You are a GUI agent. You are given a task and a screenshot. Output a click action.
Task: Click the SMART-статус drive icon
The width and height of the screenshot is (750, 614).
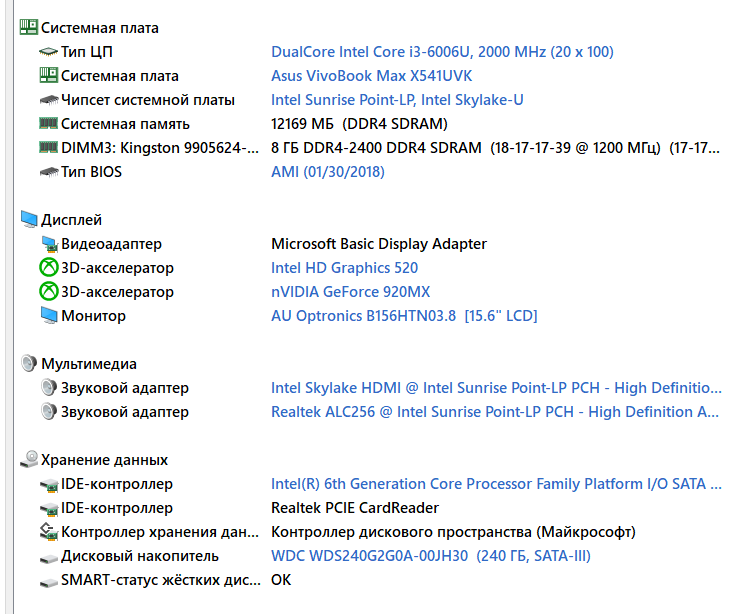tap(48, 581)
